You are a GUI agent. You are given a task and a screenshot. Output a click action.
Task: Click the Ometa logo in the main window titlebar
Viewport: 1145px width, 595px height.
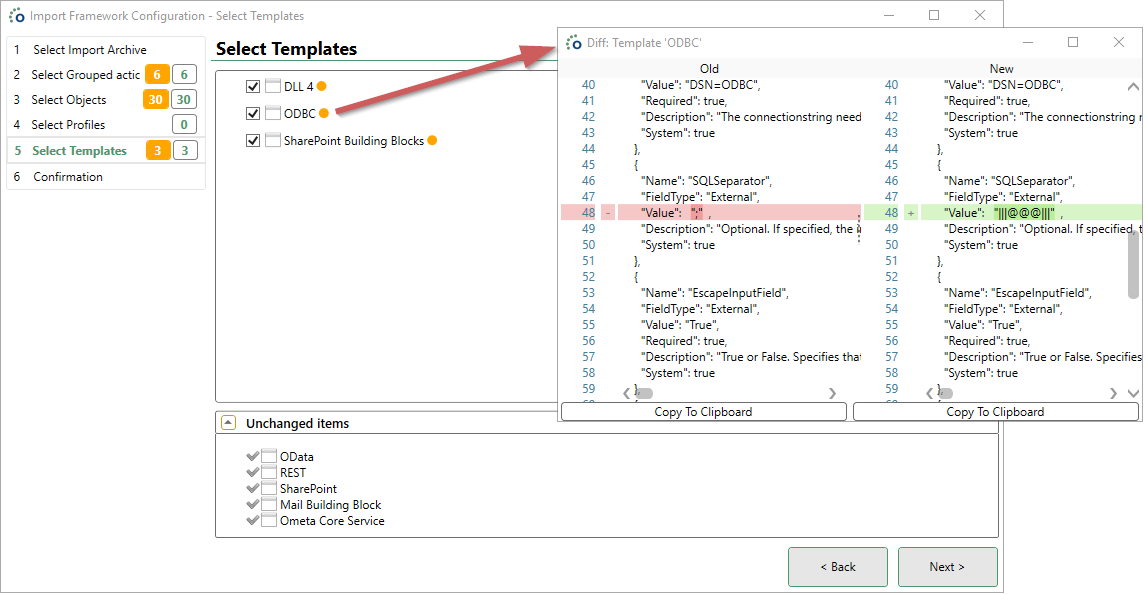click(x=16, y=15)
